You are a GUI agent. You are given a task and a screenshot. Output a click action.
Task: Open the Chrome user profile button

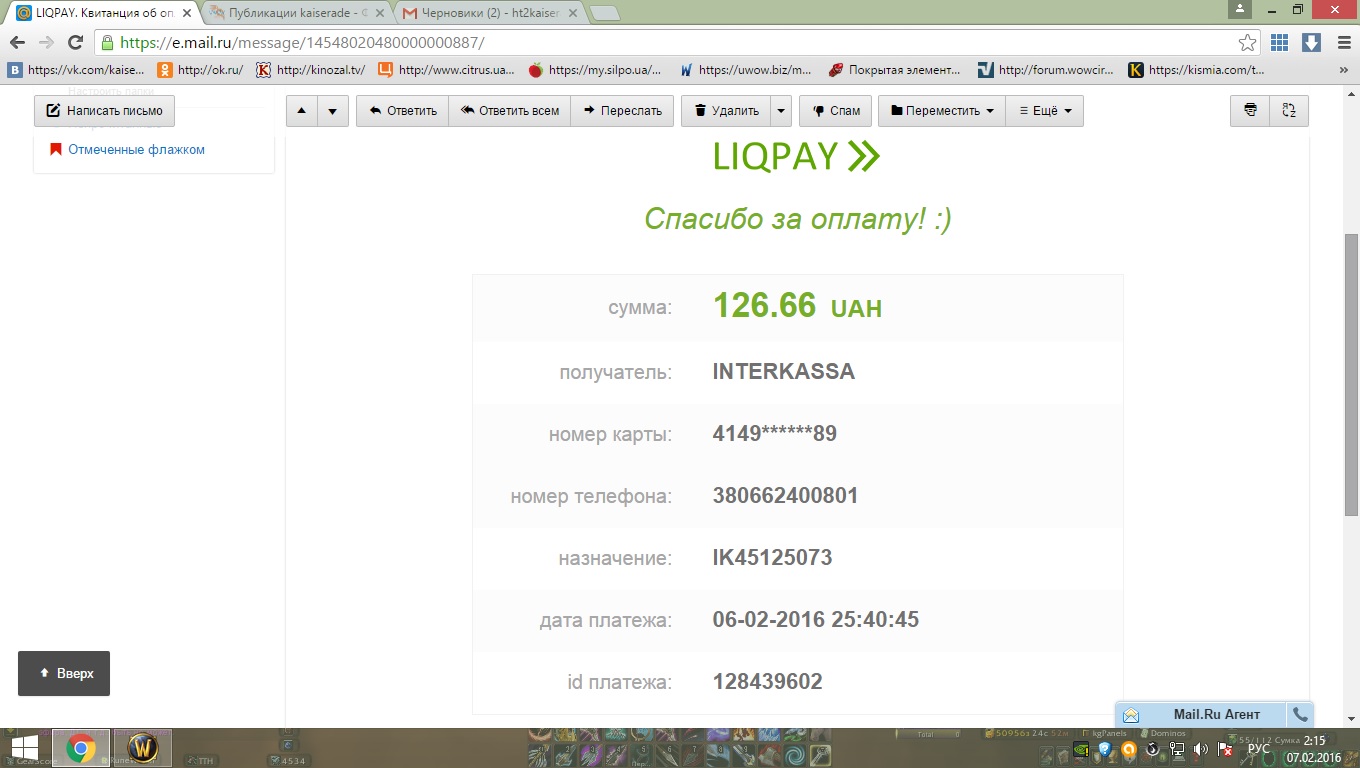click(1241, 8)
